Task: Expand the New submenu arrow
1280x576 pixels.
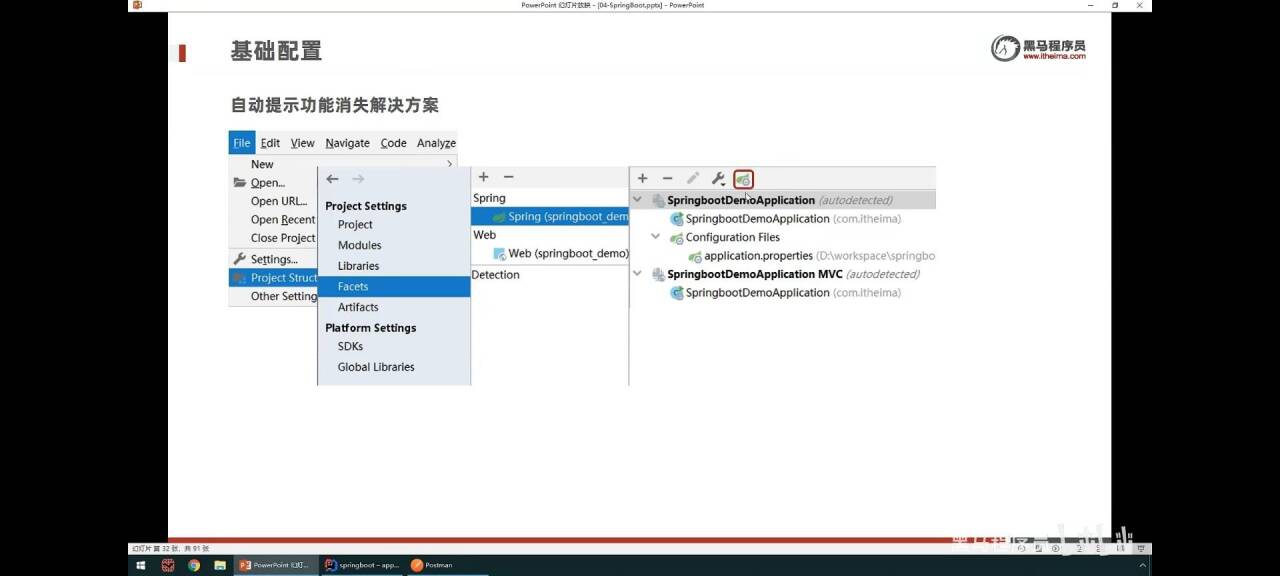Action: (449, 164)
